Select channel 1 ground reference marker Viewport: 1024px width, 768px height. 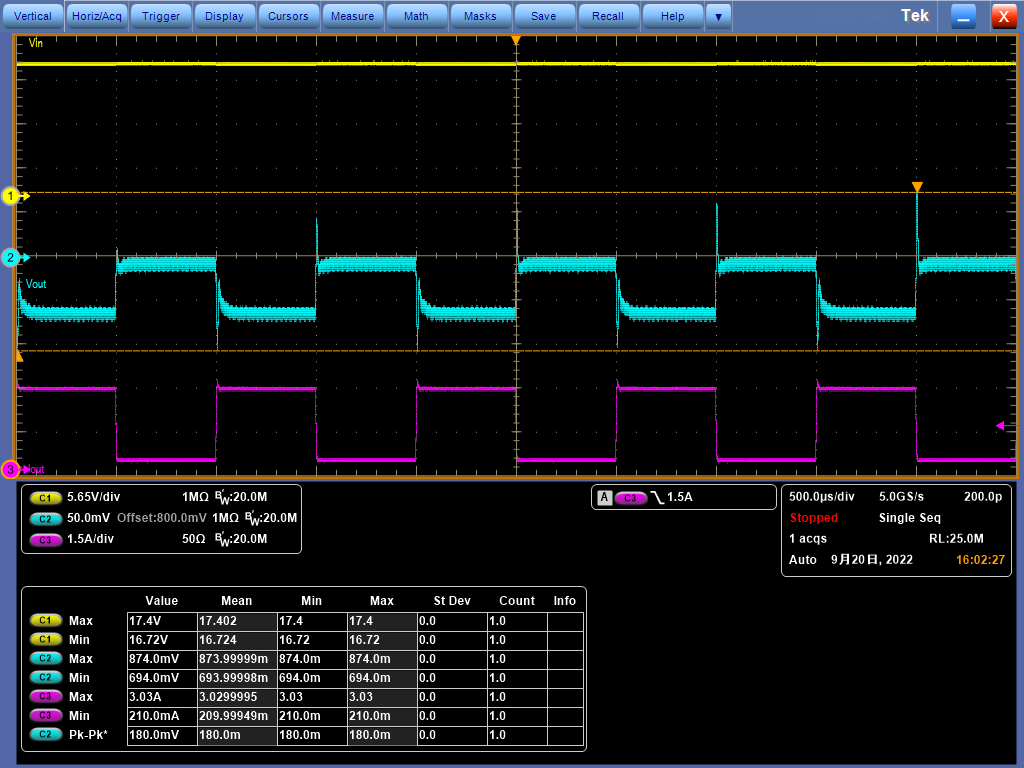(x=12, y=196)
